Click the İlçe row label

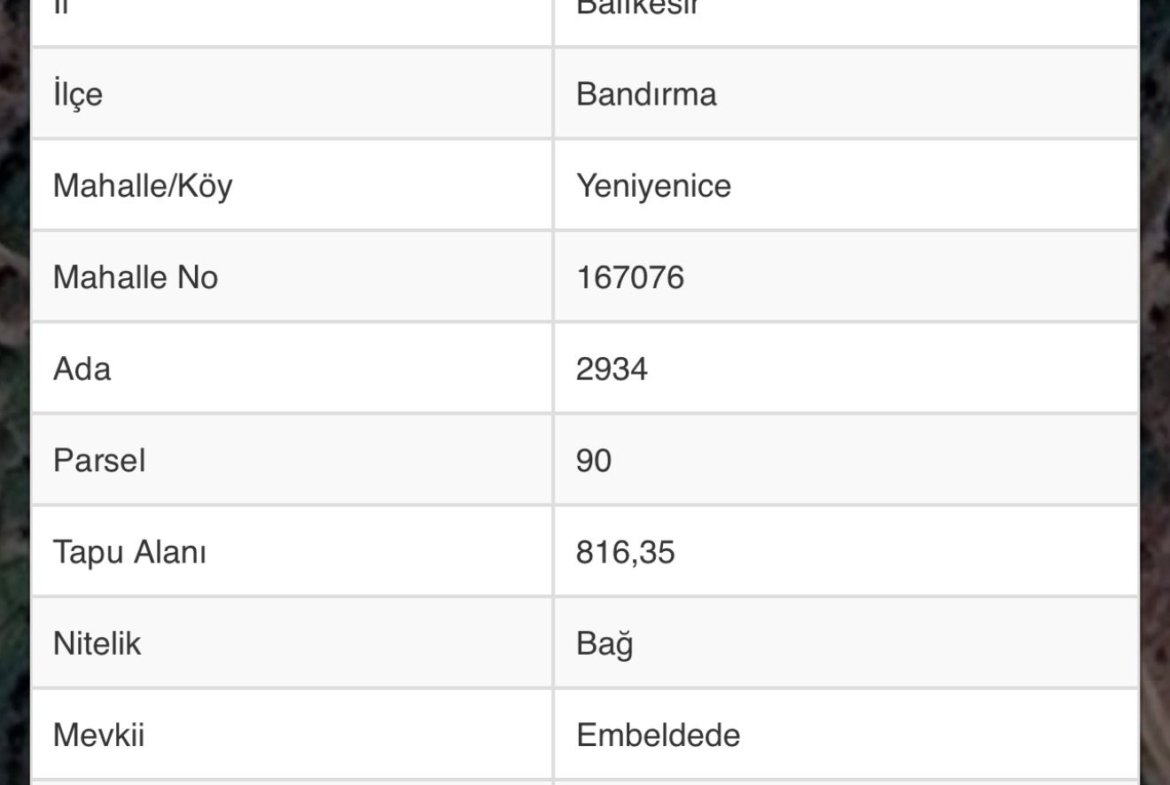tap(78, 95)
